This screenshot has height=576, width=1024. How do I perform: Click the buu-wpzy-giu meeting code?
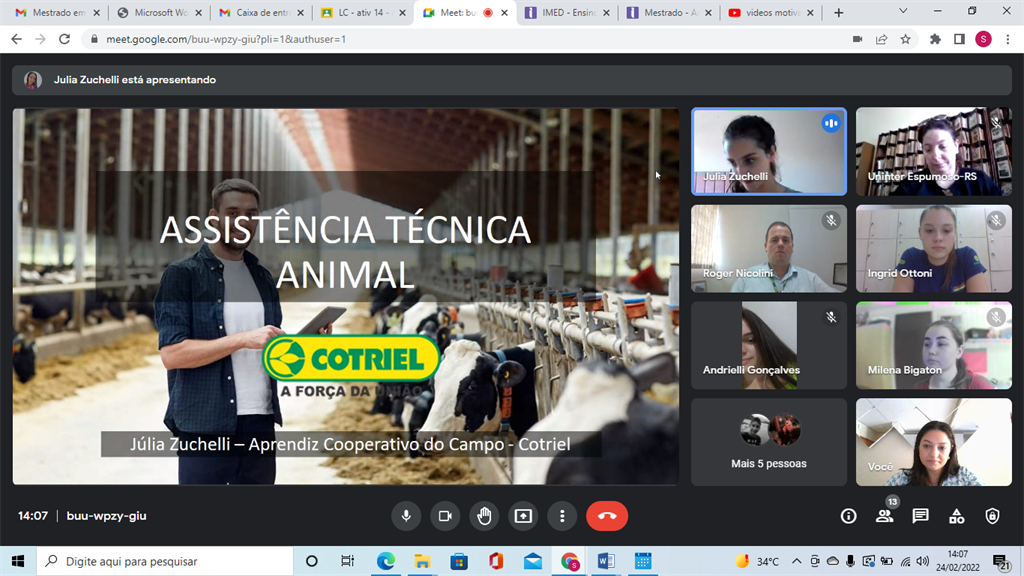click(x=106, y=516)
